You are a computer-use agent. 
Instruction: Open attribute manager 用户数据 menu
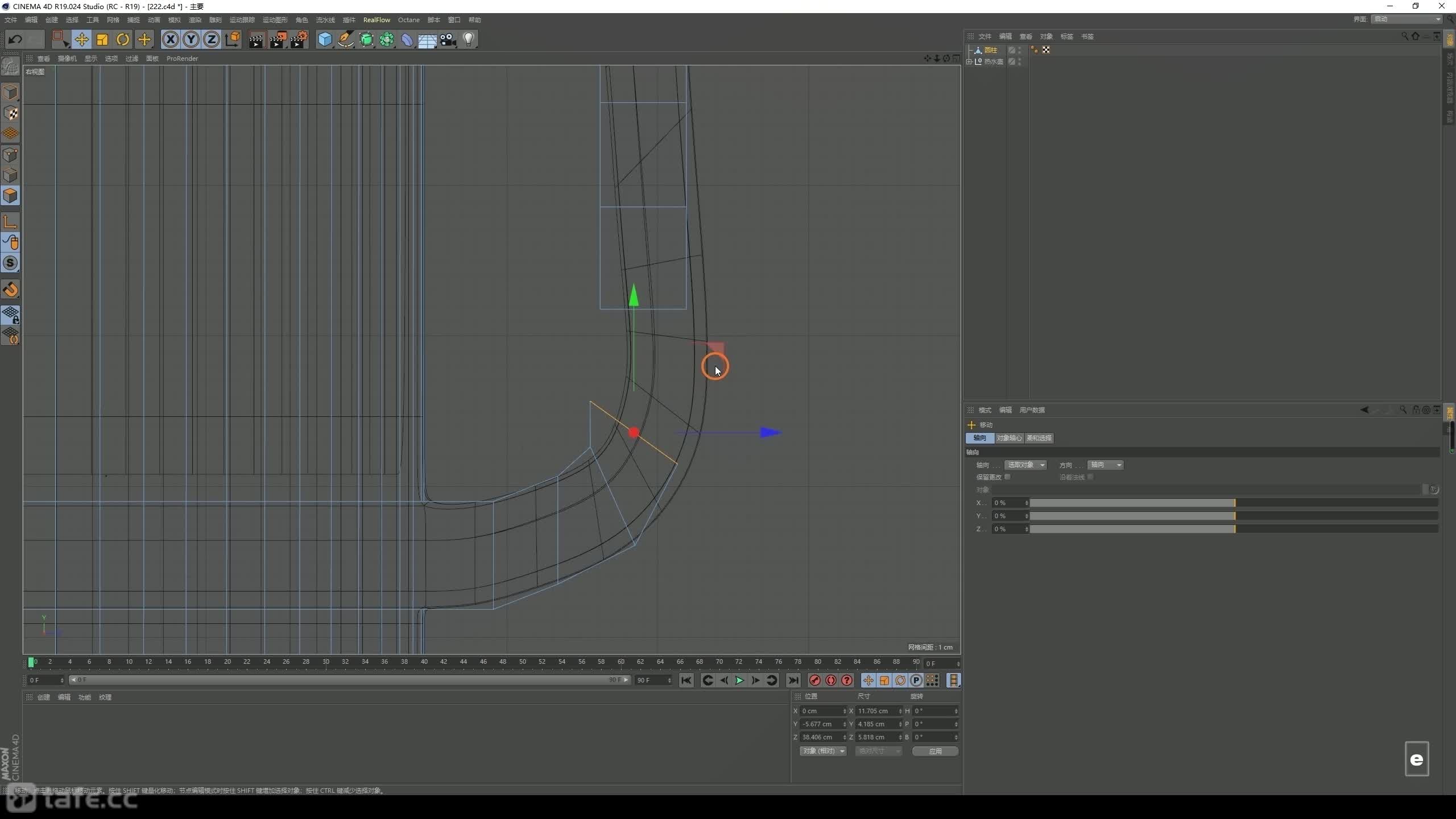coord(1032,410)
